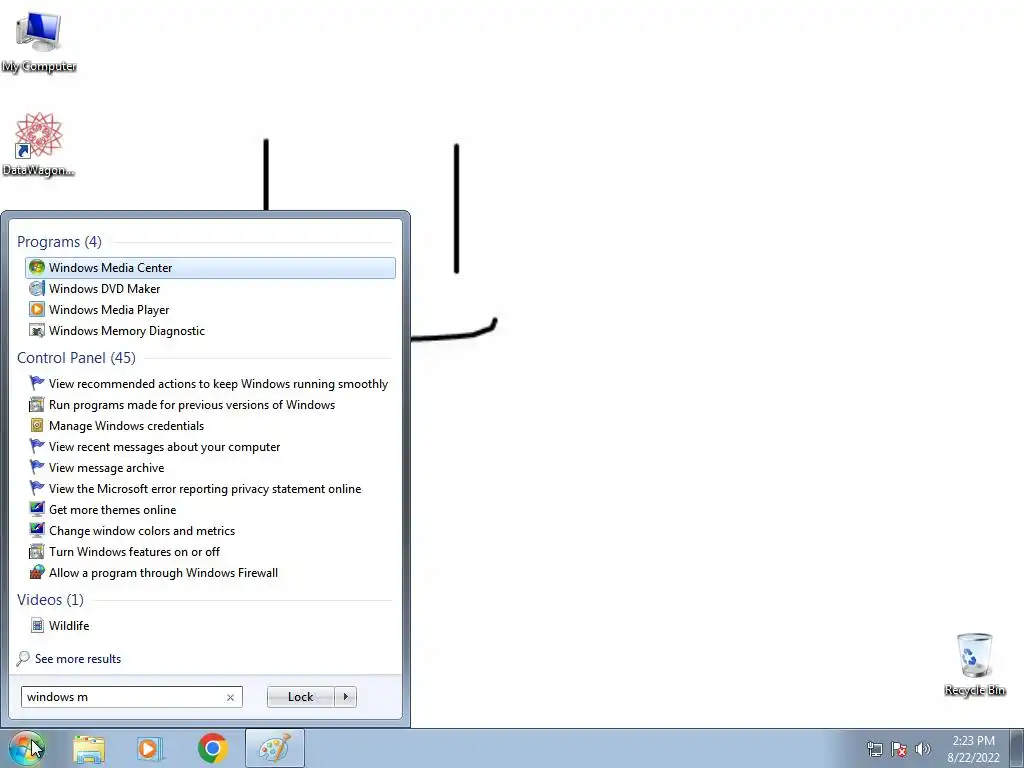Click the Wildlife video file icon

pyautogui.click(x=37, y=625)
